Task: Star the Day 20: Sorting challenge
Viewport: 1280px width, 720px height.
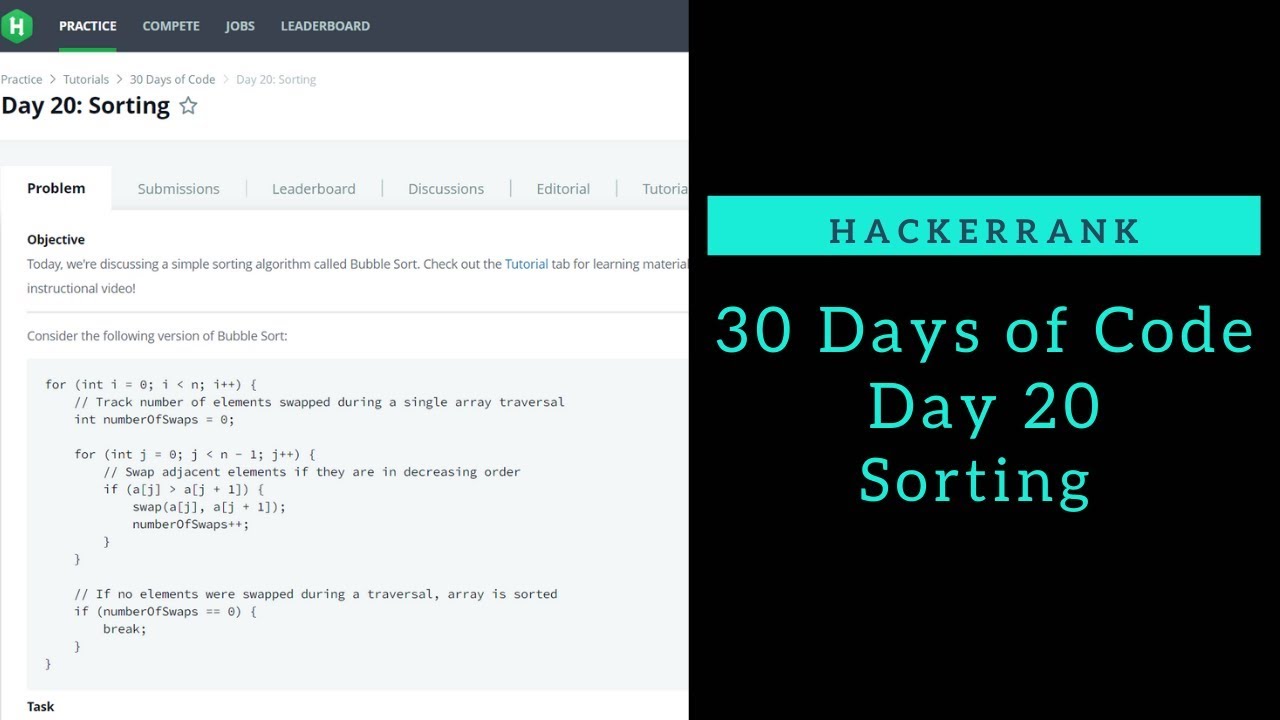Action: (x=188, y=106)
